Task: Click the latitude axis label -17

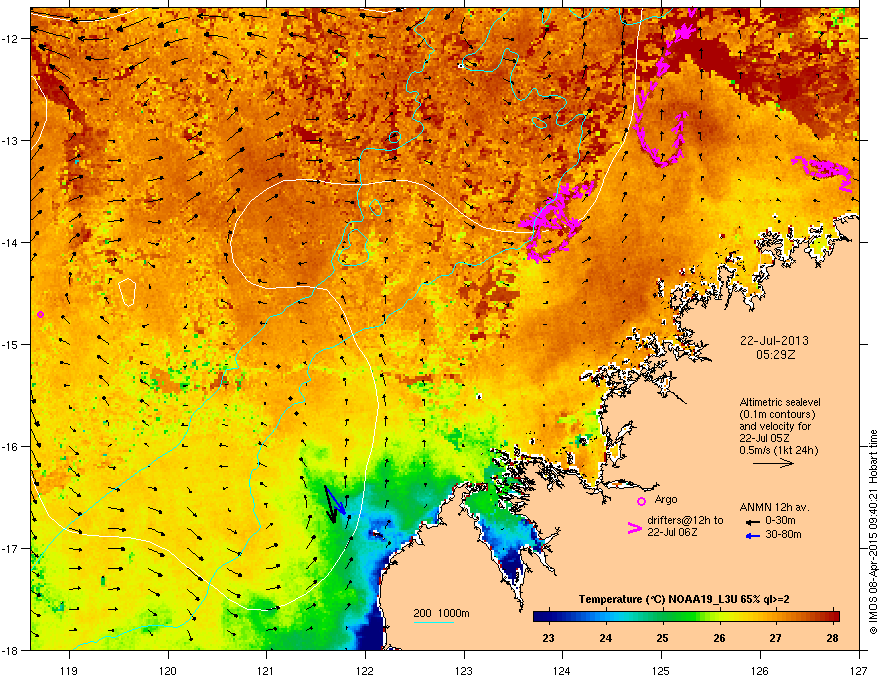Action: pos(11,548)
